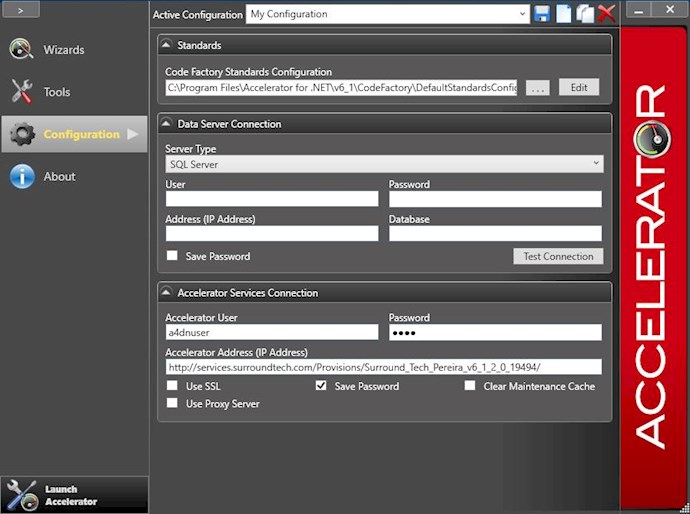Click the play arrow beside Configuration

coord(132,134)
